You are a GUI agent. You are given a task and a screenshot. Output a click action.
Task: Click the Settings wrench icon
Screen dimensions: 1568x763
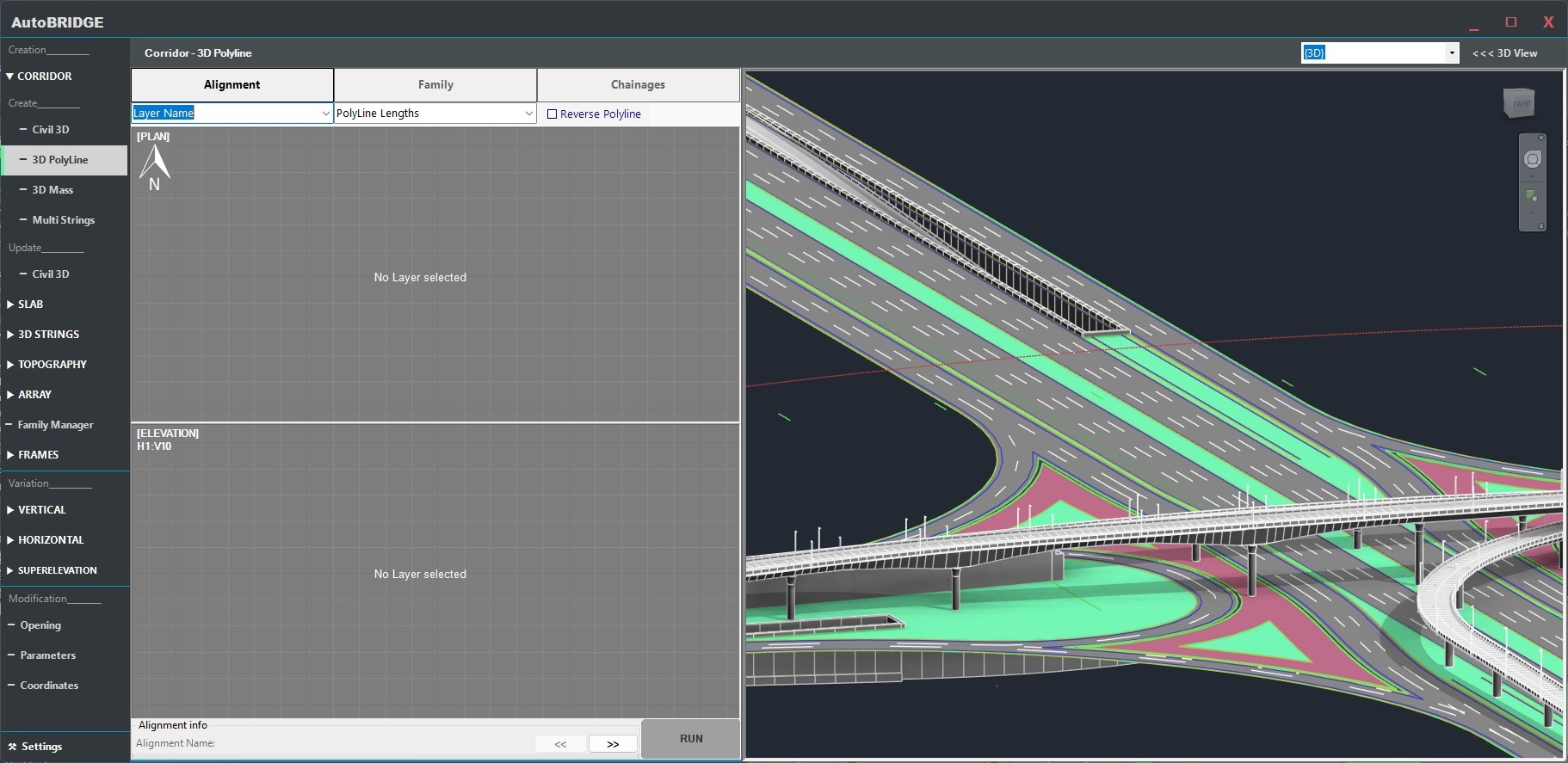[x=12, y=747]
